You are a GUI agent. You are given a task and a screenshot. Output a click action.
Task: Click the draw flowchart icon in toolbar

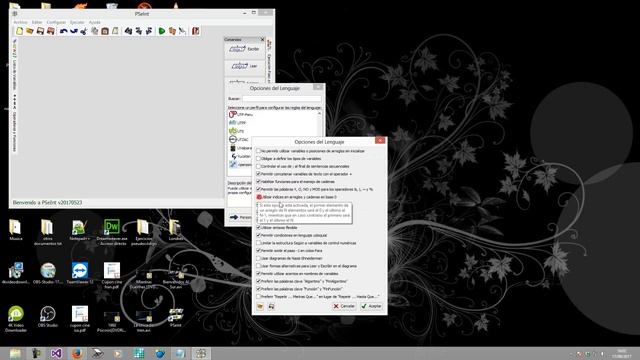click(x=182, y=31)
